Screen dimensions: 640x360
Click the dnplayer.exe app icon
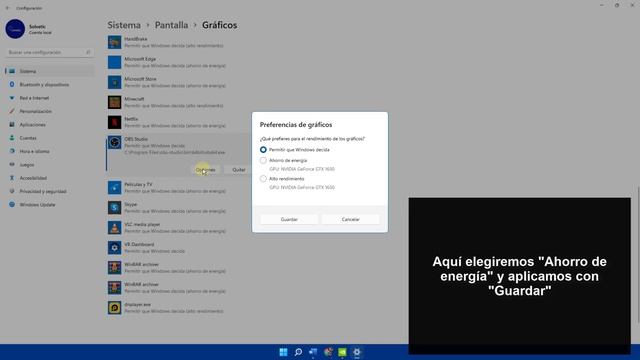click(x=114, y=307)
